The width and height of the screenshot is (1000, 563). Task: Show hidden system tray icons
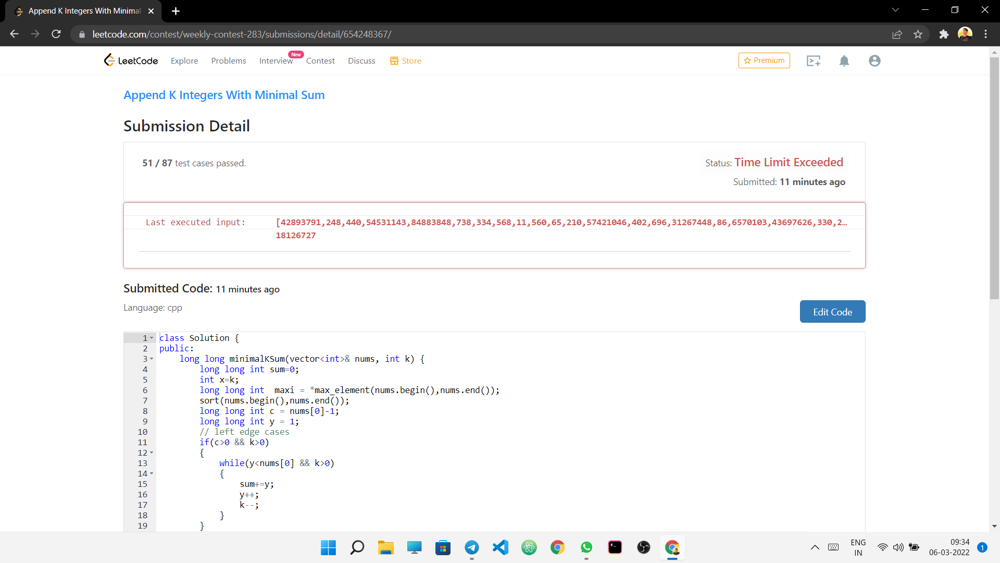point(814,547)
